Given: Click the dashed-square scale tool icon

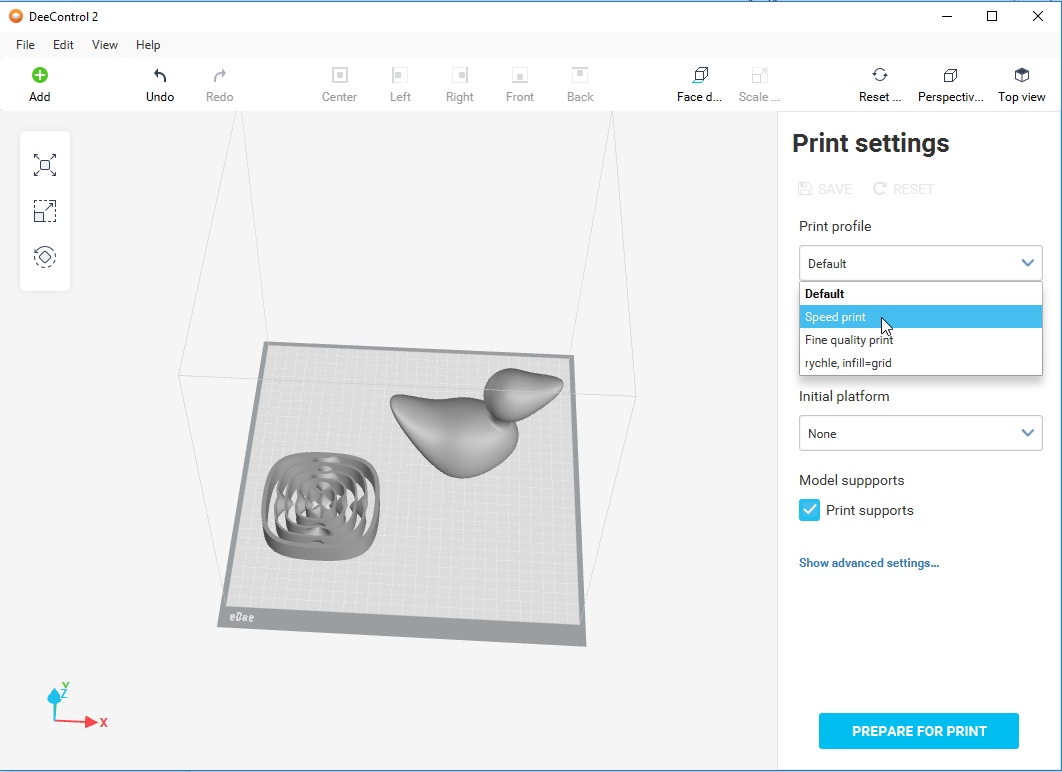Looking at the screenshot, I should tap(45, 211).
